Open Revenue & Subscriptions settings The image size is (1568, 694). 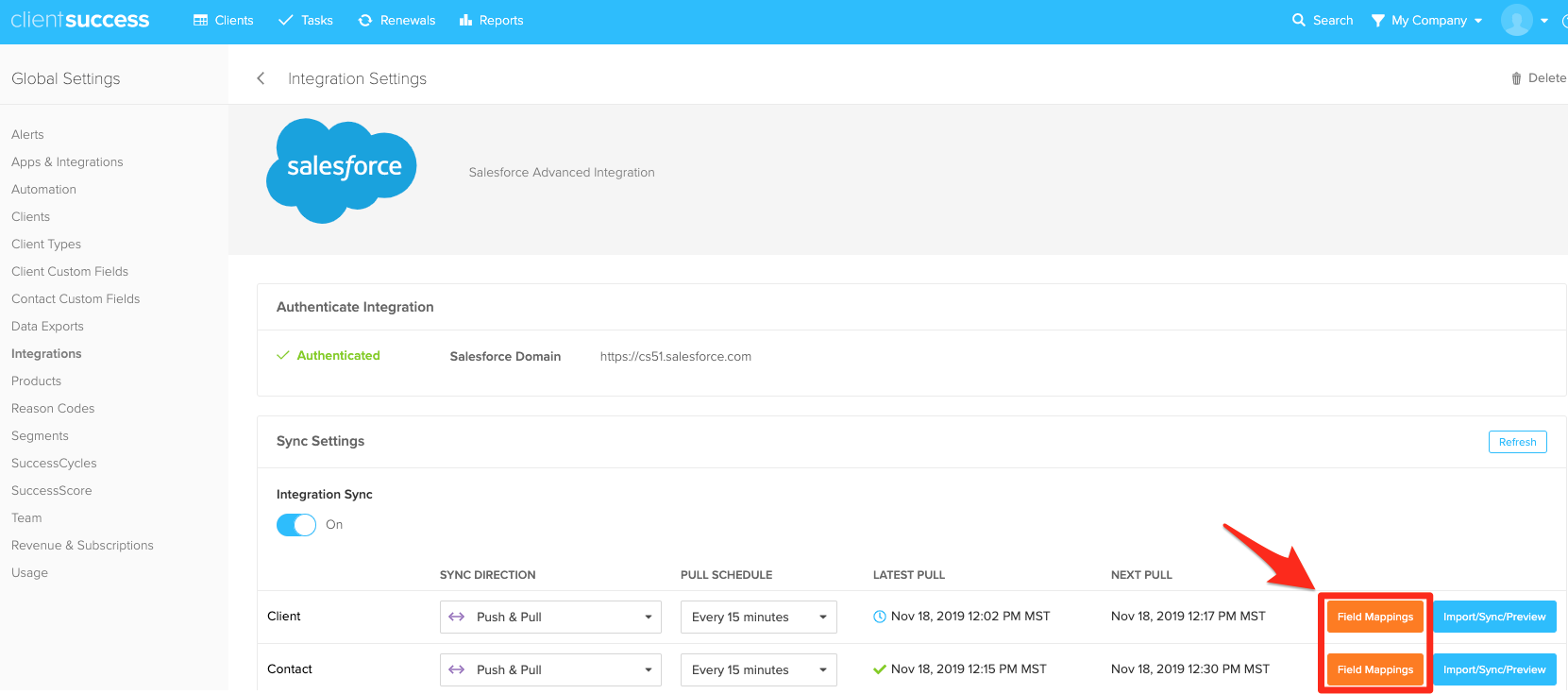click(x=82, y=546)
